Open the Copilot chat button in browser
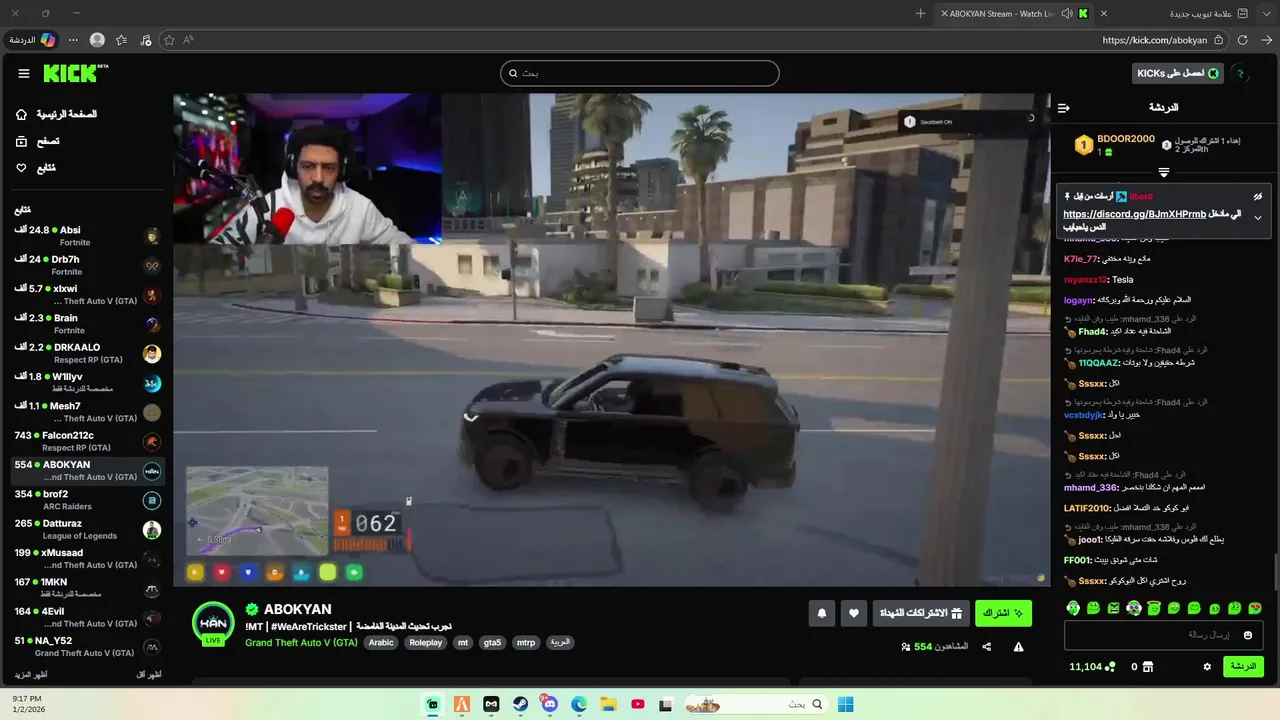Viewport: 1280px width, 720px height. (x=32, y=40)
